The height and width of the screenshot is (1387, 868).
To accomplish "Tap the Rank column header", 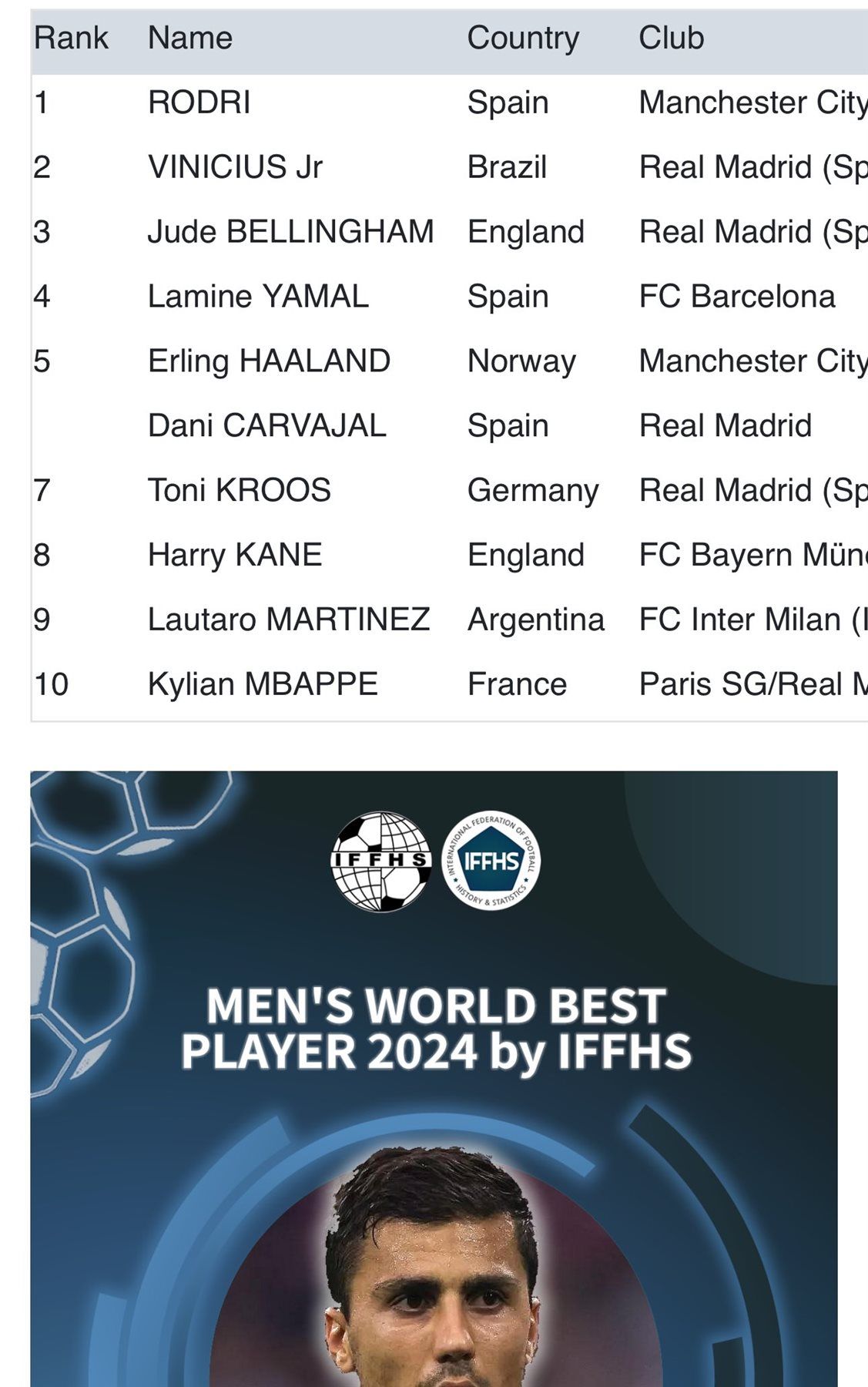I will click(x=71, y=38).
